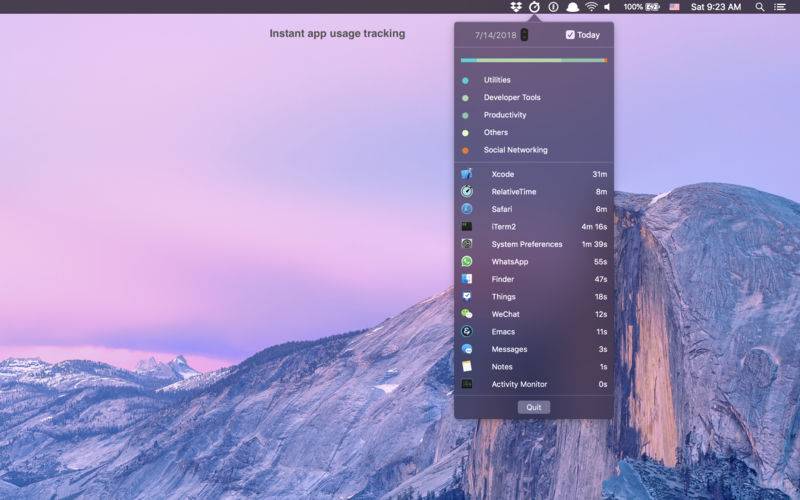This screenshot has height=500, width=800.
Task: Click the bell-shaped notification menu bar icon
Action: tap(572, 7)
